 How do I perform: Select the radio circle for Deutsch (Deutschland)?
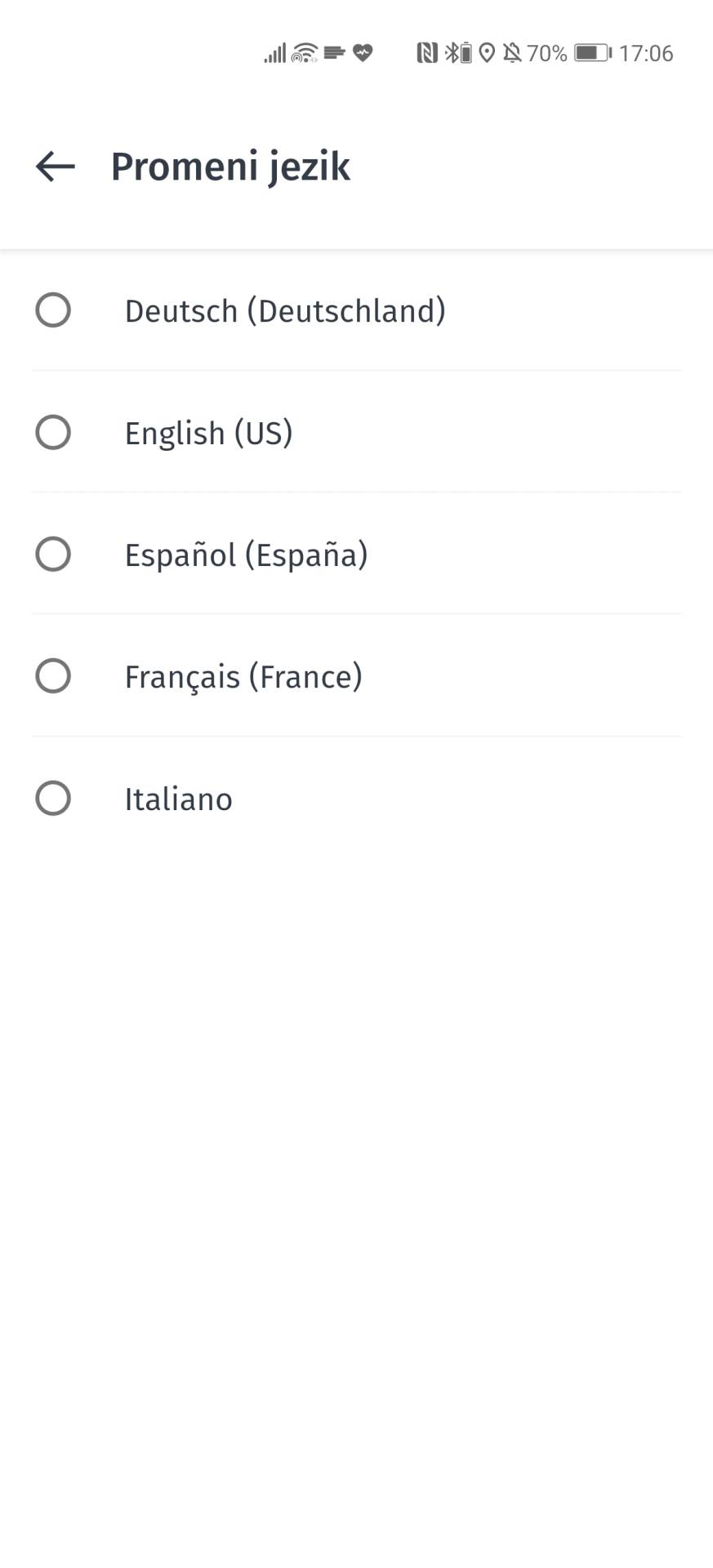tap(53, 310)
